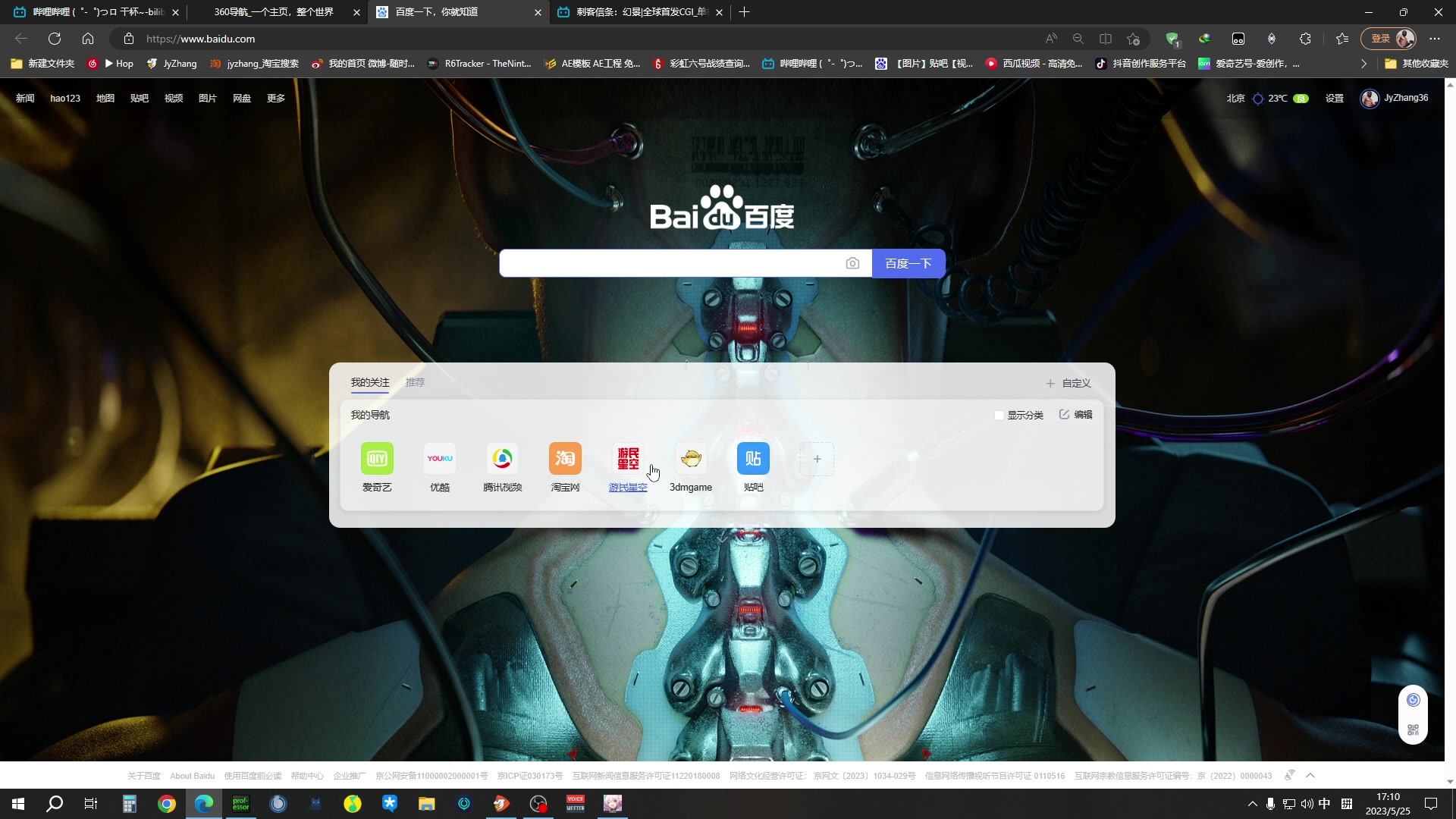Switch to the 刺客信条 browser tab
This screenshot has height=819, width=1456.
point(639,12)
